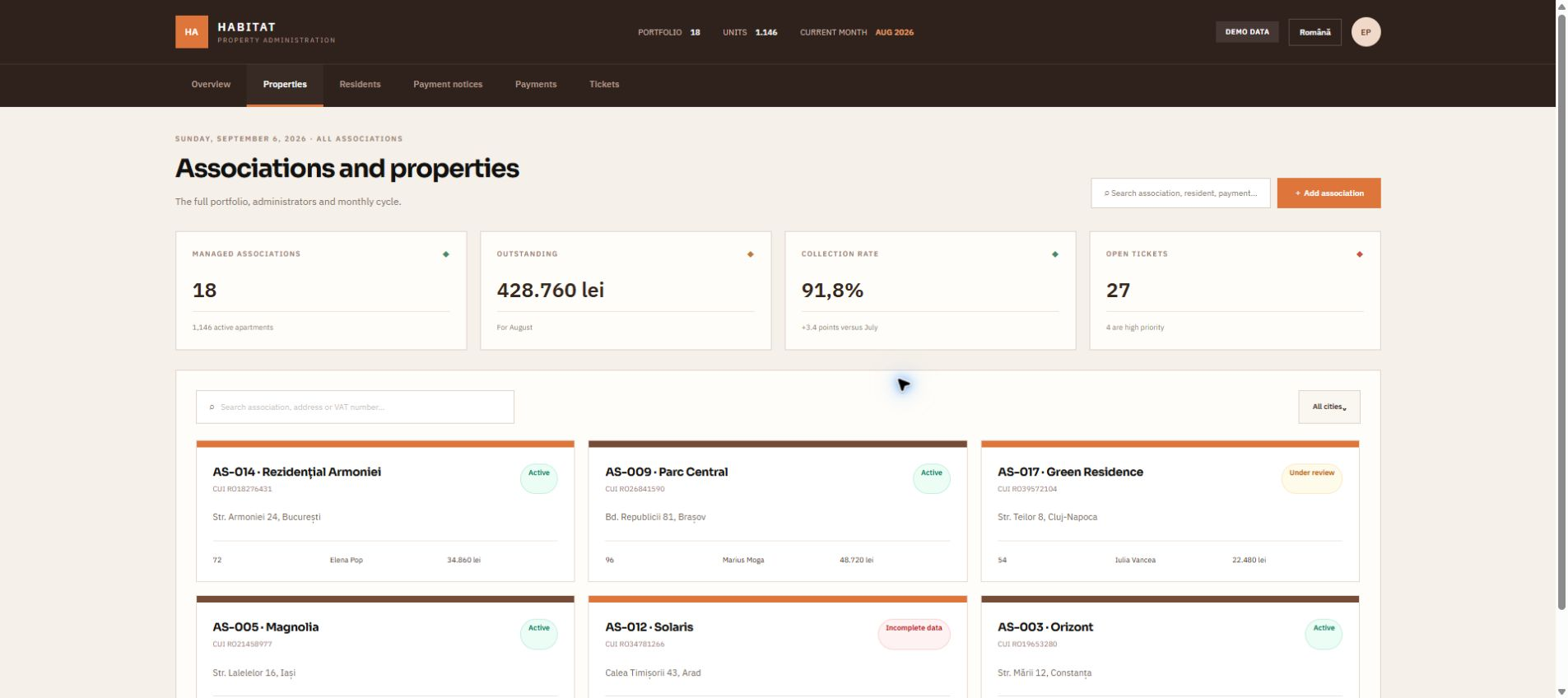Click the green diamond on Managed Associations card
Image resolution: width=1568 pixels, height=698 pixels.
coord(446,254)
